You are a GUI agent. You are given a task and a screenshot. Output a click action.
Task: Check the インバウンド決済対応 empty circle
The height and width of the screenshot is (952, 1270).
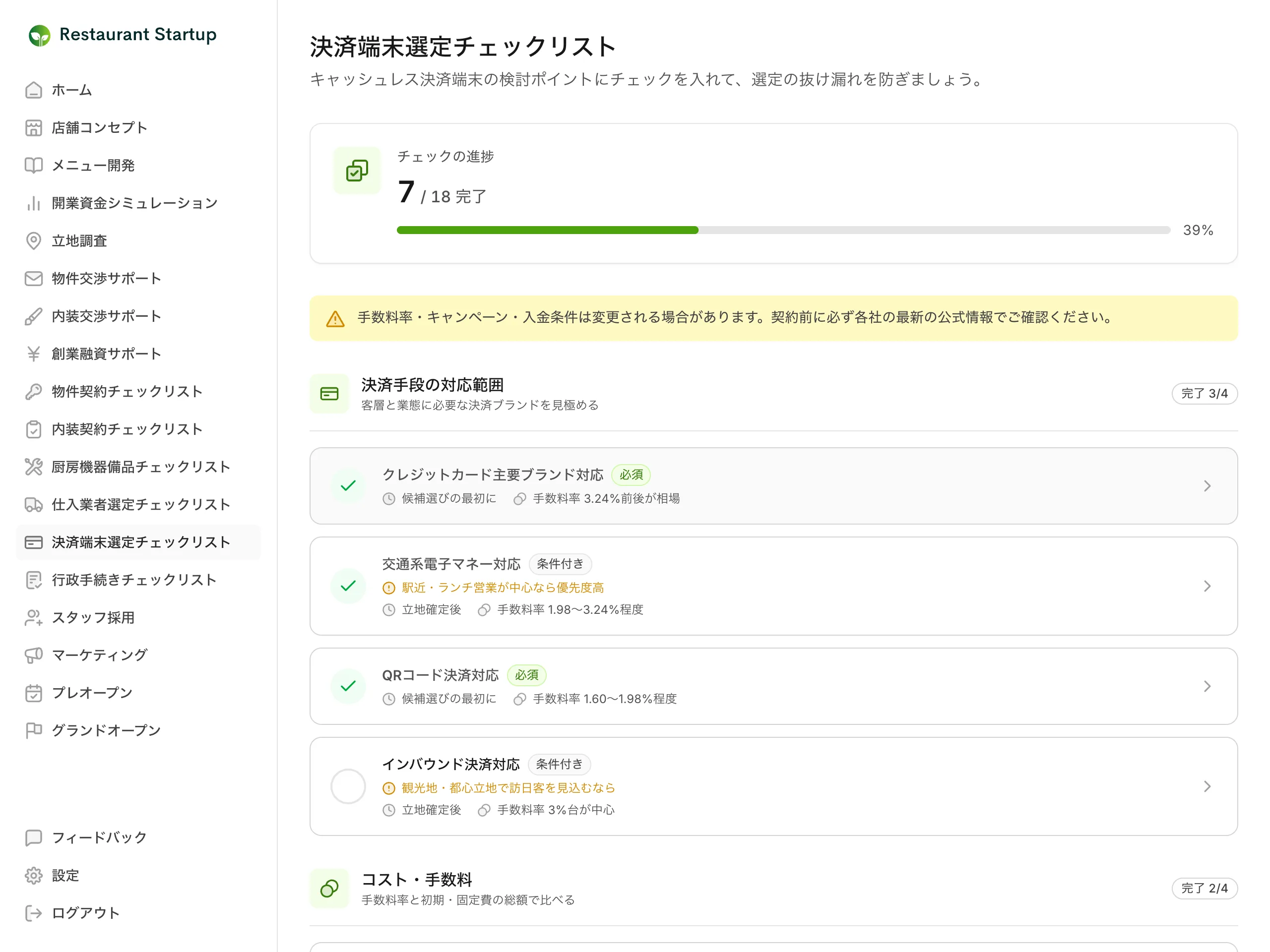(348, 786)
